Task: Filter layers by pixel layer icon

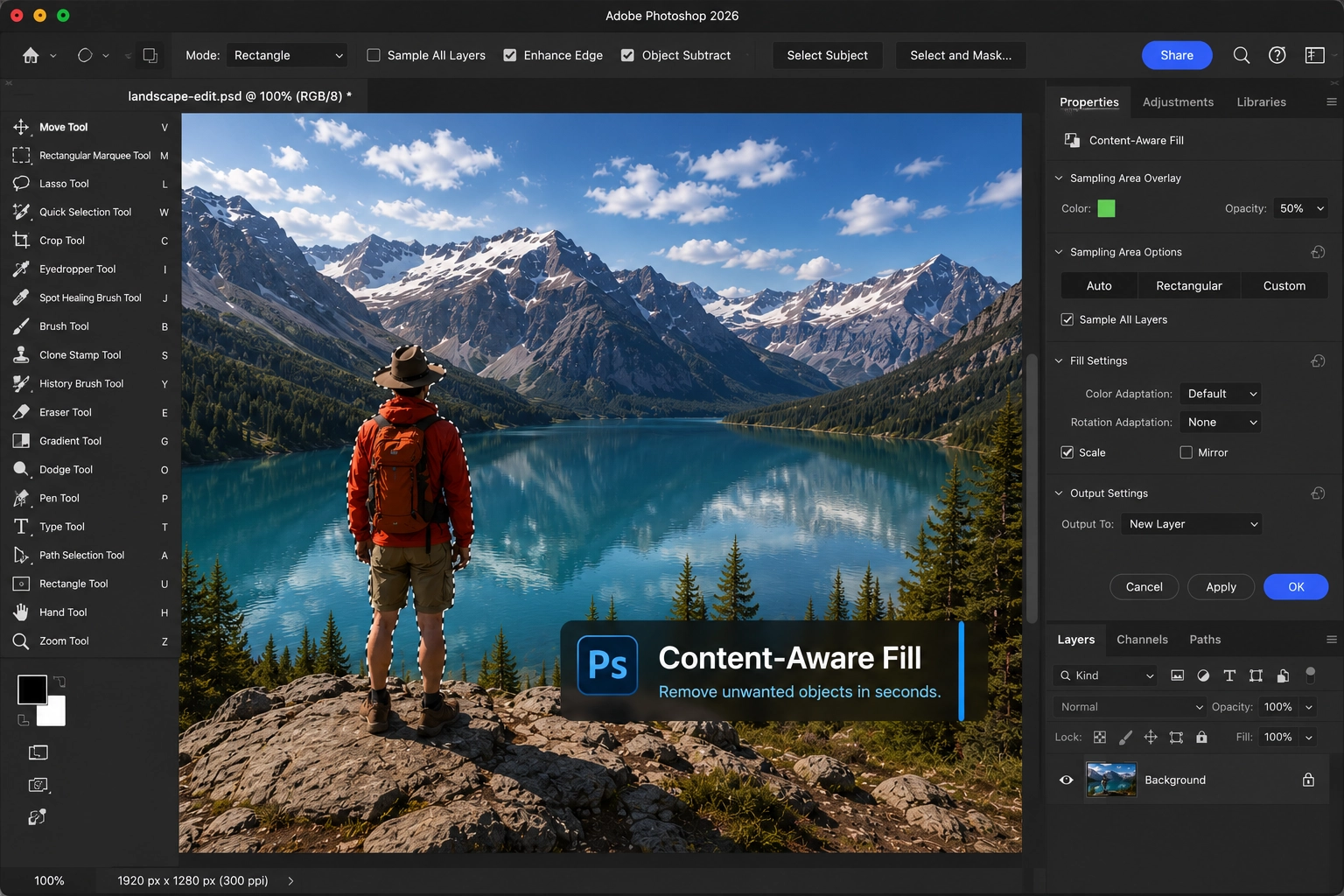Action: [1178, 675]
